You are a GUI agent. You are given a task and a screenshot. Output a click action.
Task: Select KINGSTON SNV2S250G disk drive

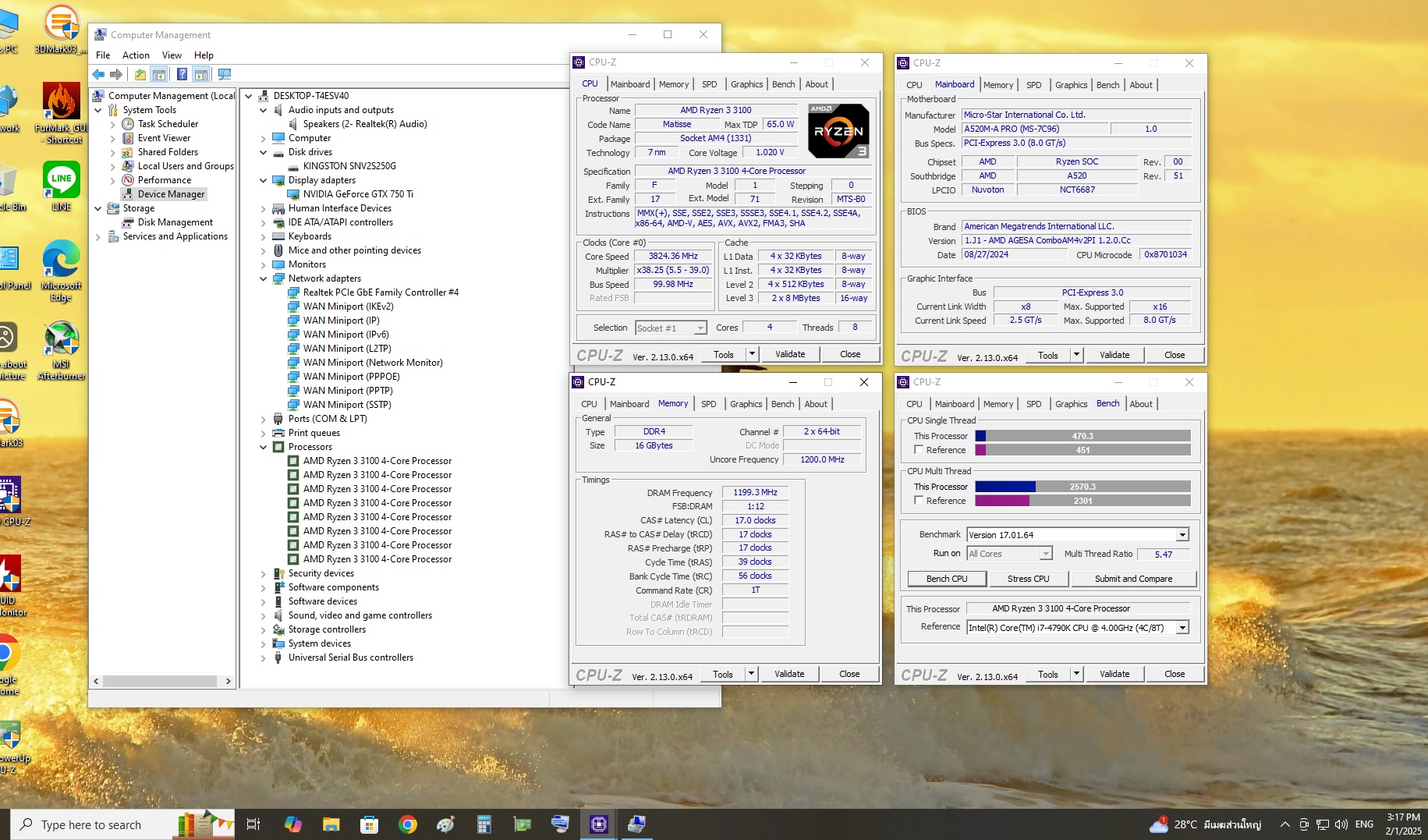pyautogui.click(x=349, y=166)
